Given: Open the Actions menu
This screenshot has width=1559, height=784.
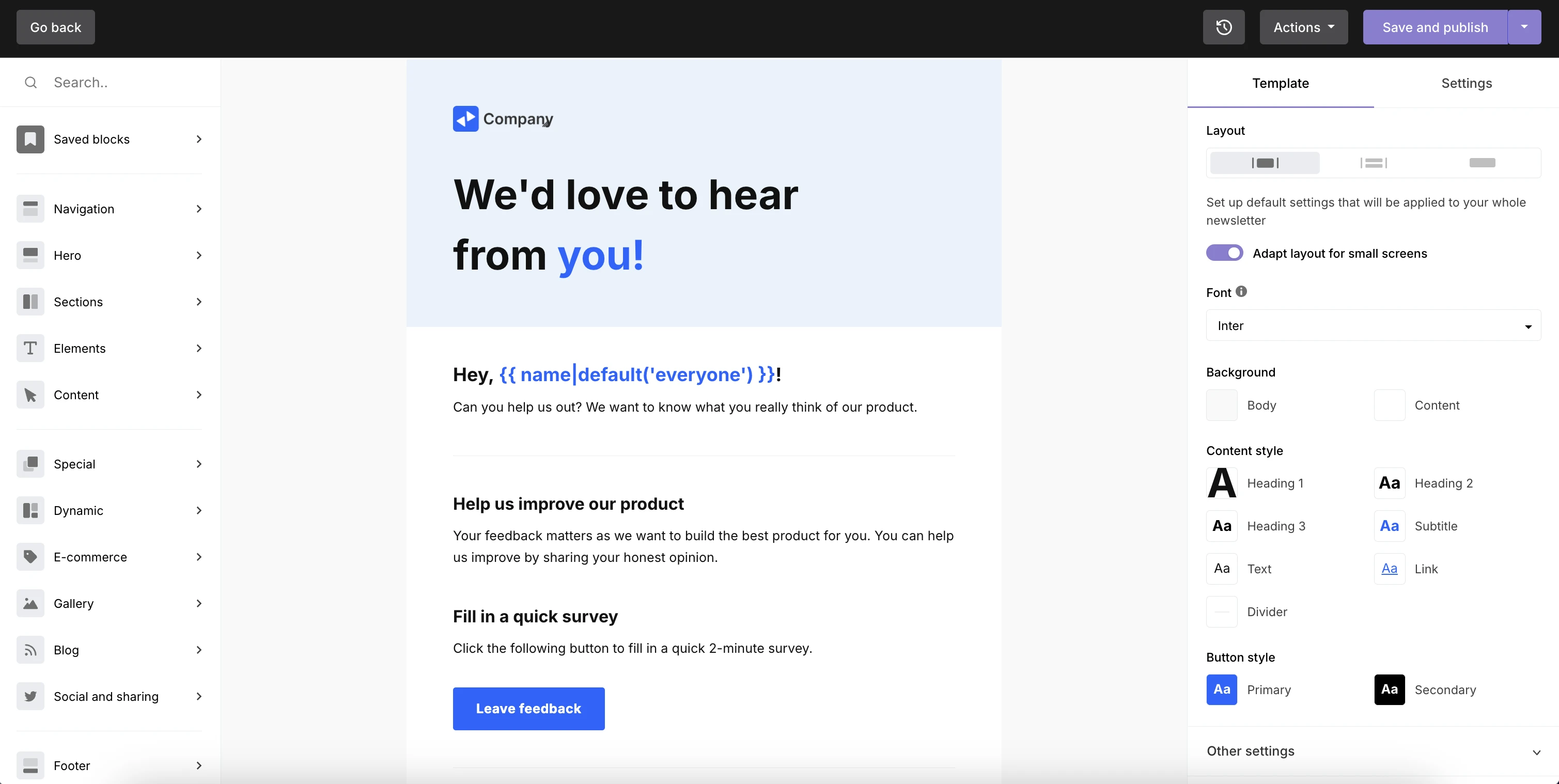Looking at the screenshot, I should pyautogui.click(x=1303, y=27).
